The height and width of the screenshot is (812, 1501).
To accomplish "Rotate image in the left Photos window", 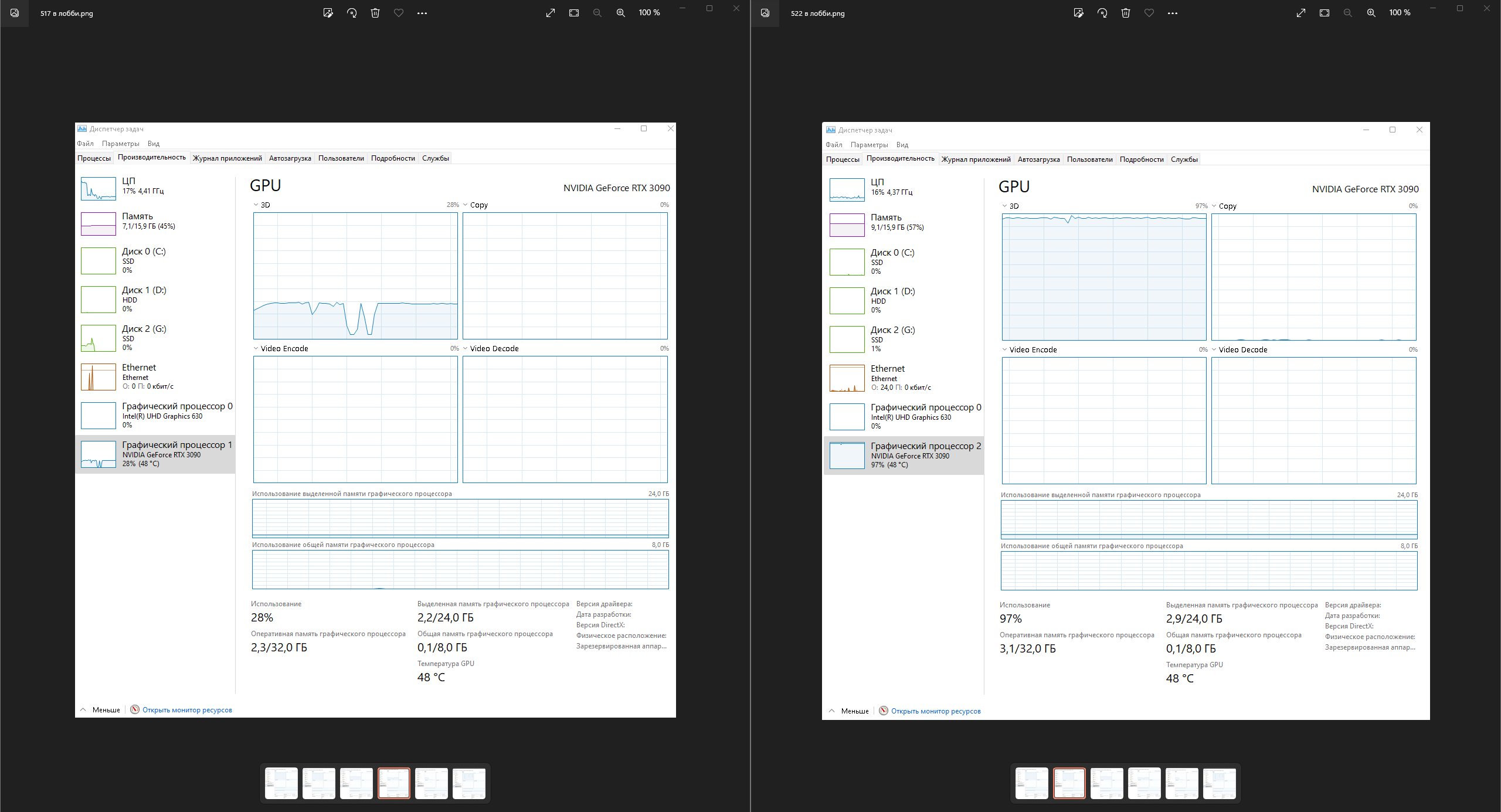I will [x=352, y=13].
